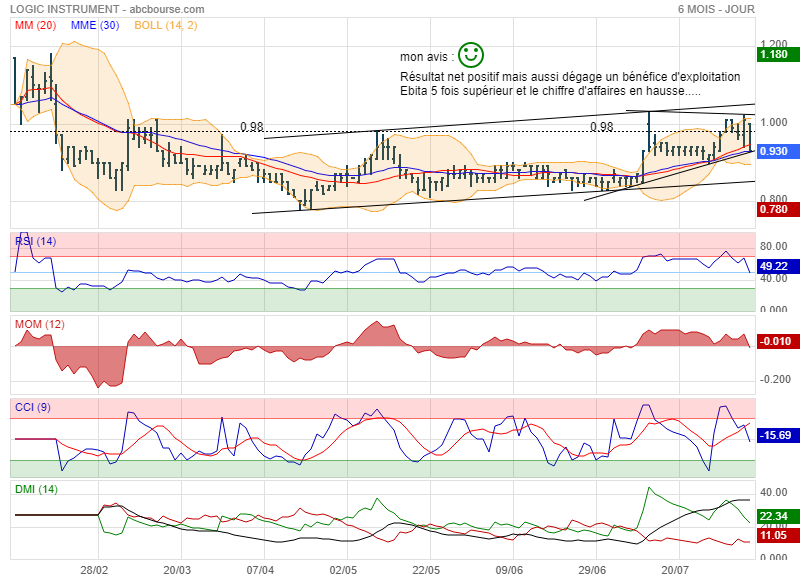Click the 28/02 date label
This screenshot has height=580, width=800.
pyautogui.click(x=94, y=570)
